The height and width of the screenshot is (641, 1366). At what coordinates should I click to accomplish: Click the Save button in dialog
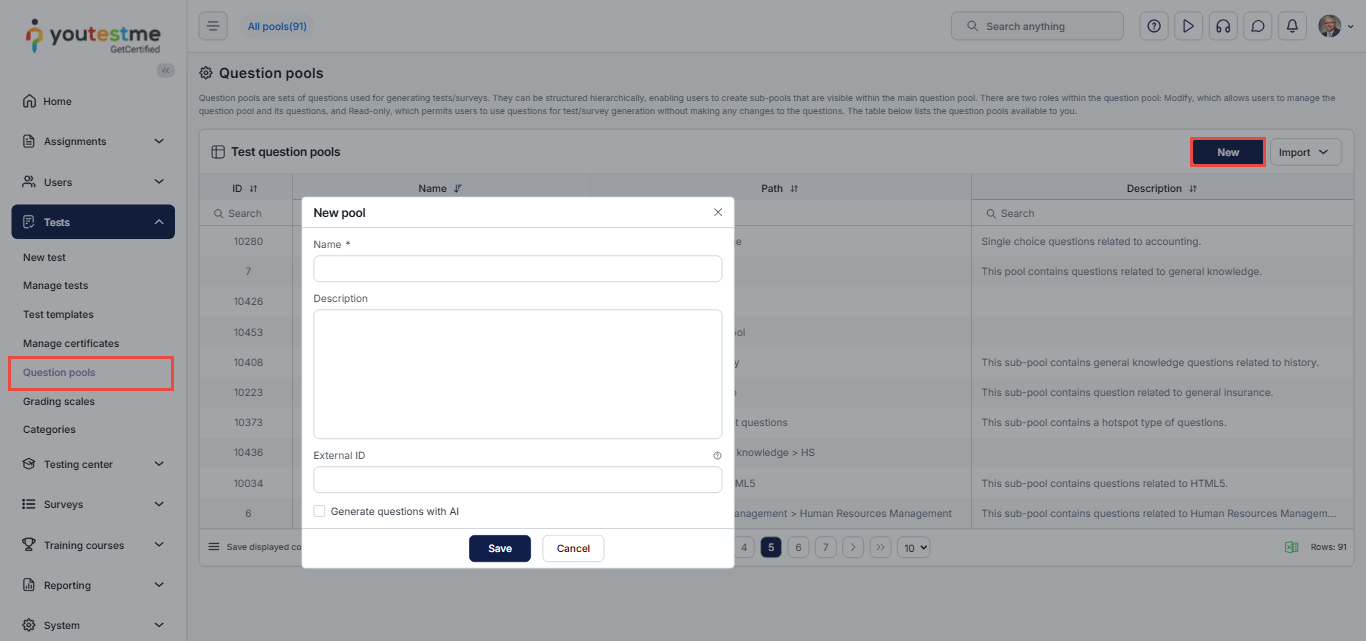tap(500, 548)
